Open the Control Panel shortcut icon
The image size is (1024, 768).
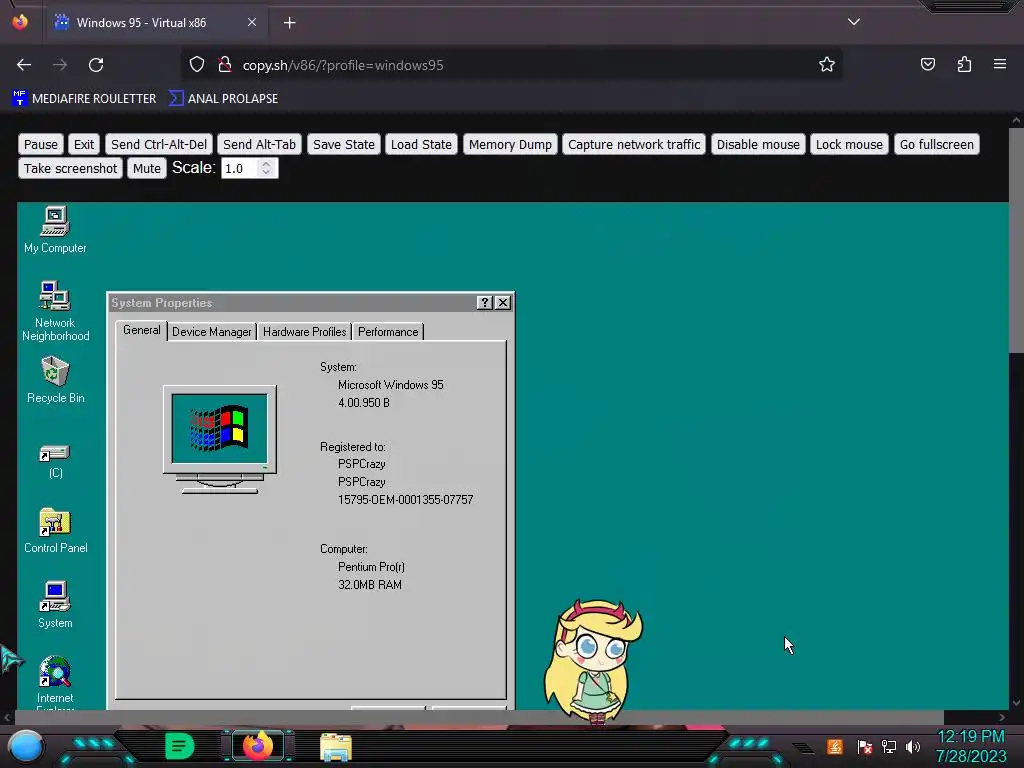(x=55, y=530)
